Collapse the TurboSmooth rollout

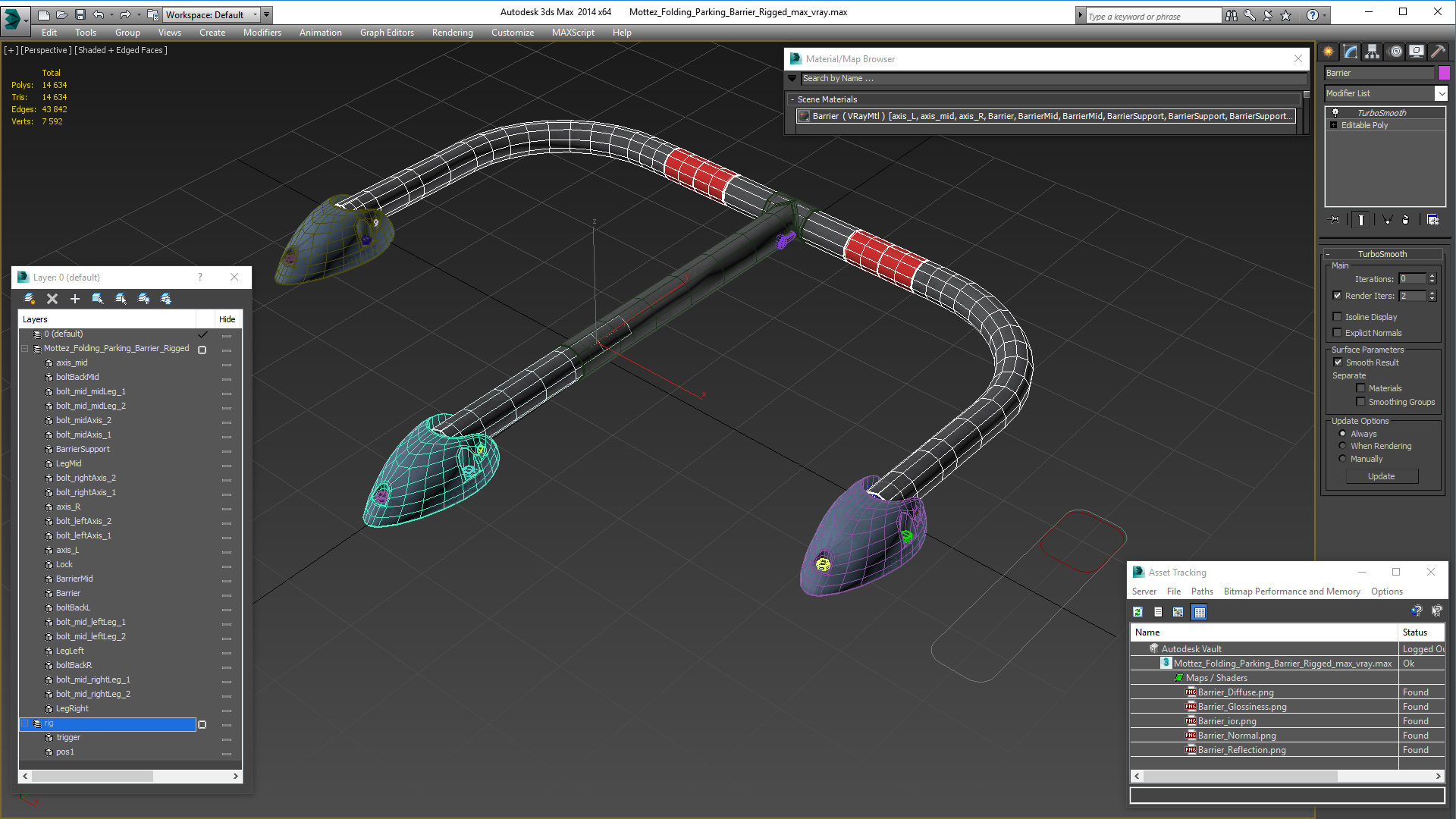[1328, 255]
